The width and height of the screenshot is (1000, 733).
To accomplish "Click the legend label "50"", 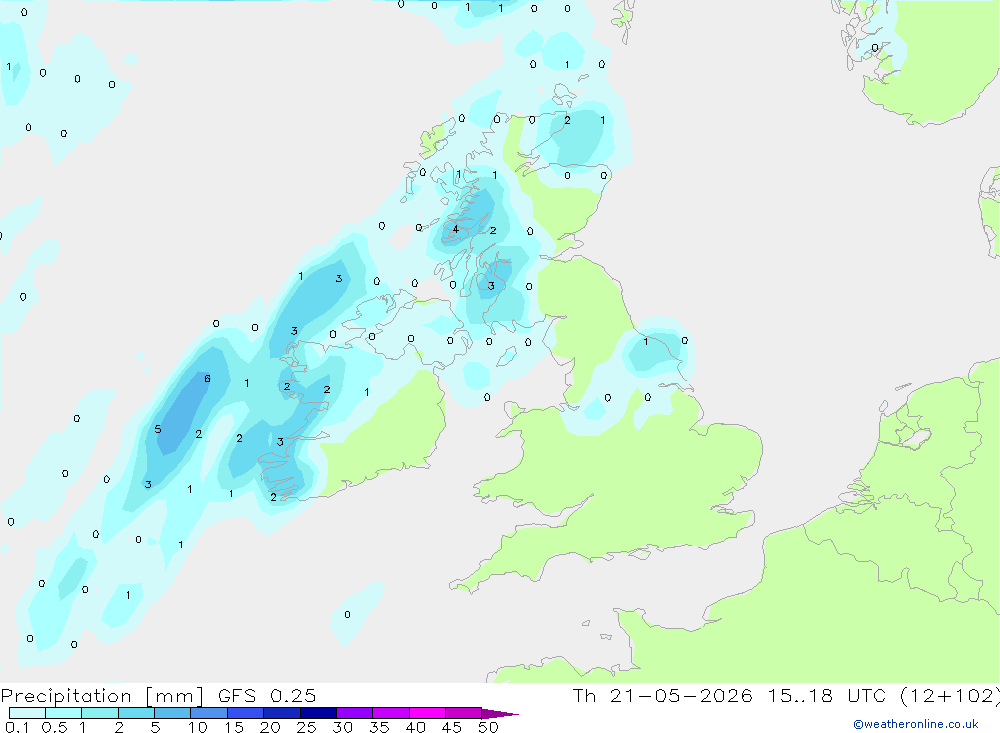I will pyautogui.click(x=489, y=727).
